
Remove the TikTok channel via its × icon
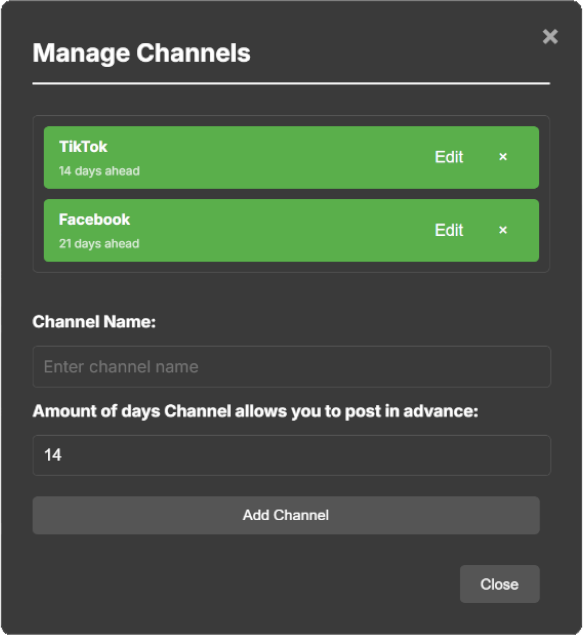(503, 157)
